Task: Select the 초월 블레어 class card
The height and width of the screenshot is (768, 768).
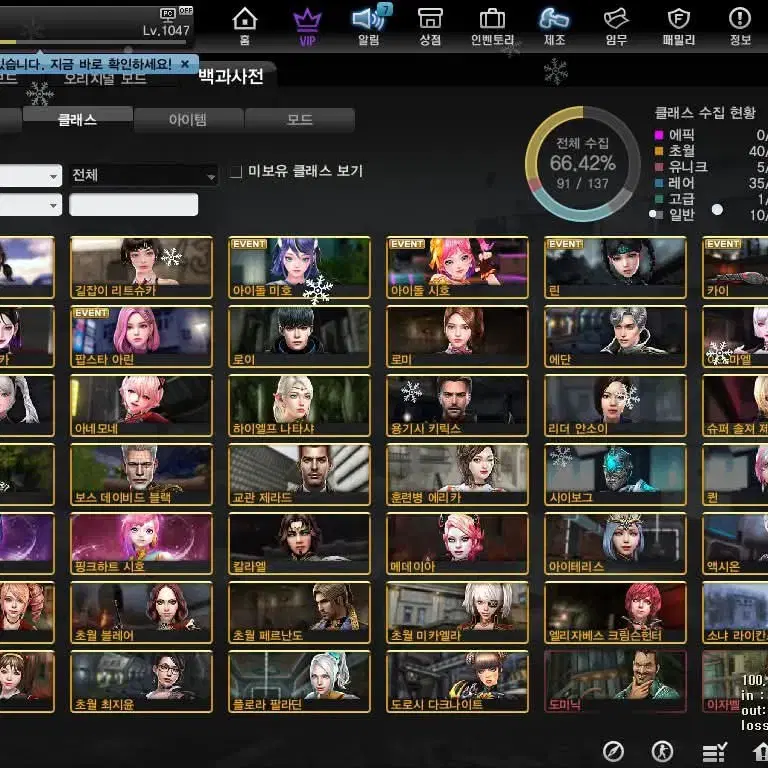Action: coord(142,613)
